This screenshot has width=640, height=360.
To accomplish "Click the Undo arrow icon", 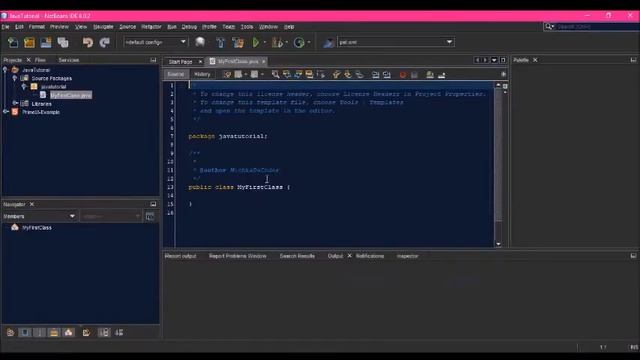I will tap(87, 42).
